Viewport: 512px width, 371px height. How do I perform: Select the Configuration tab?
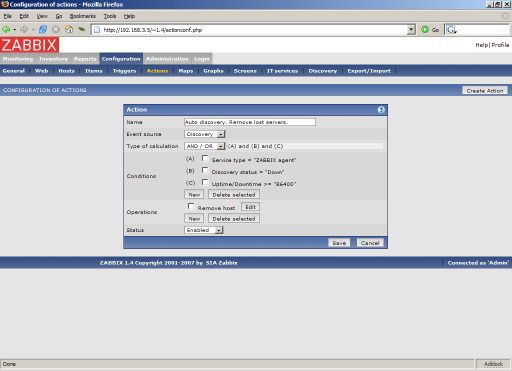point(121,59)
